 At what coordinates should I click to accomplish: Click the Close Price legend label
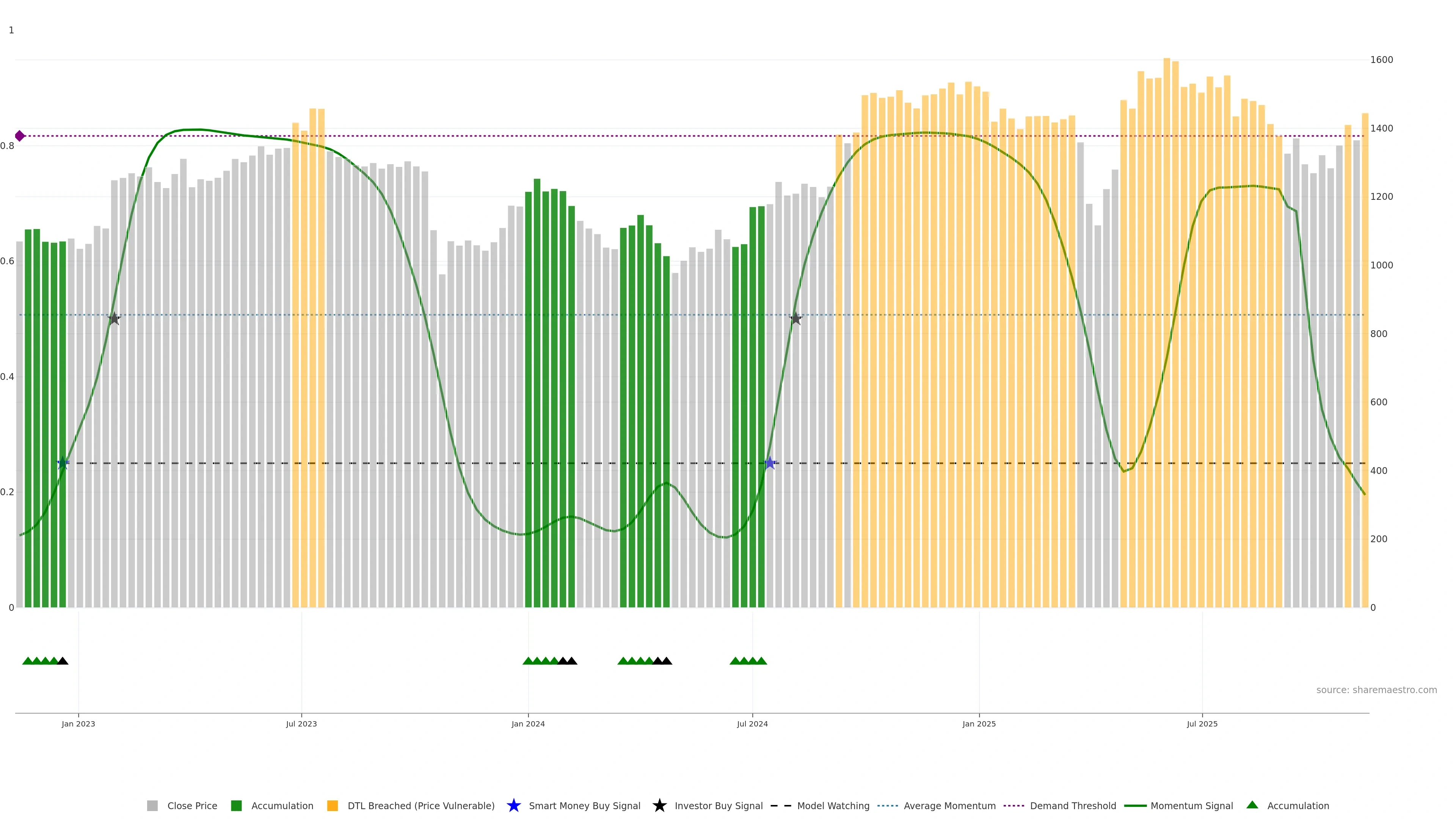191,805
